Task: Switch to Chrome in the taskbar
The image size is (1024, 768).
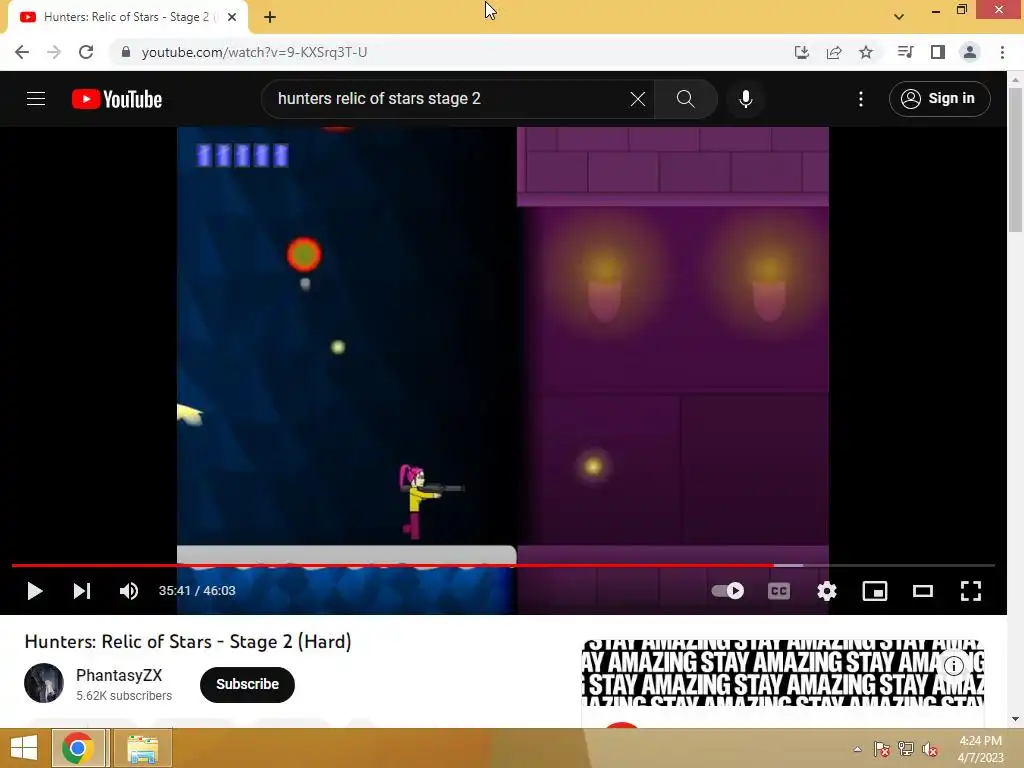Action: 78,748
